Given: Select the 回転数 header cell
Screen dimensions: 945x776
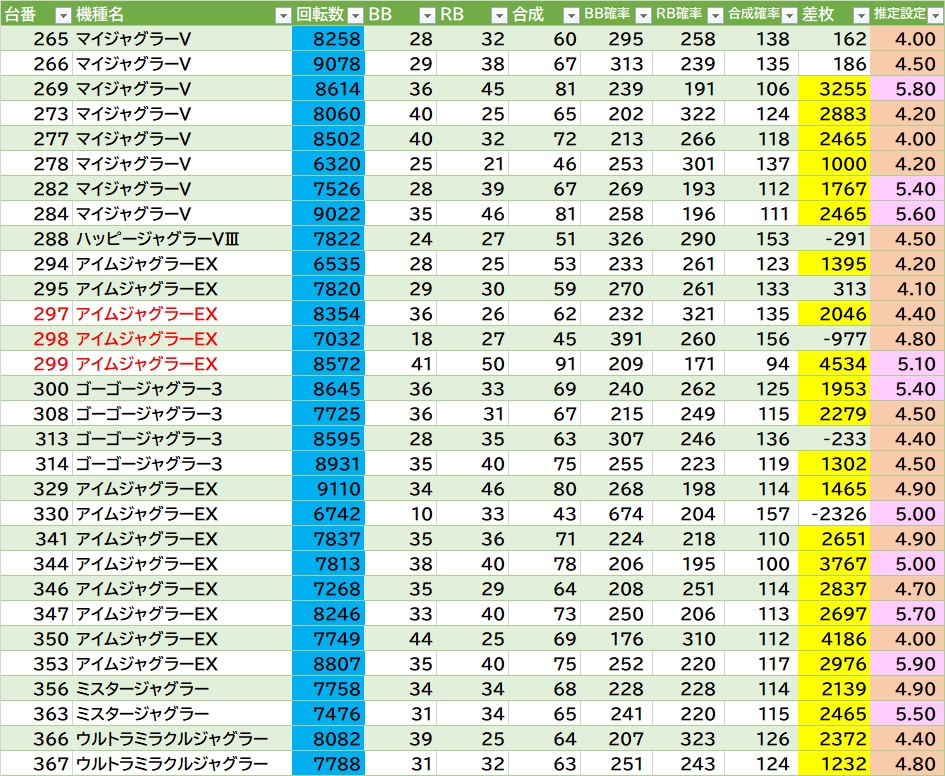Looking at the screenshot, I should (328, 14).
